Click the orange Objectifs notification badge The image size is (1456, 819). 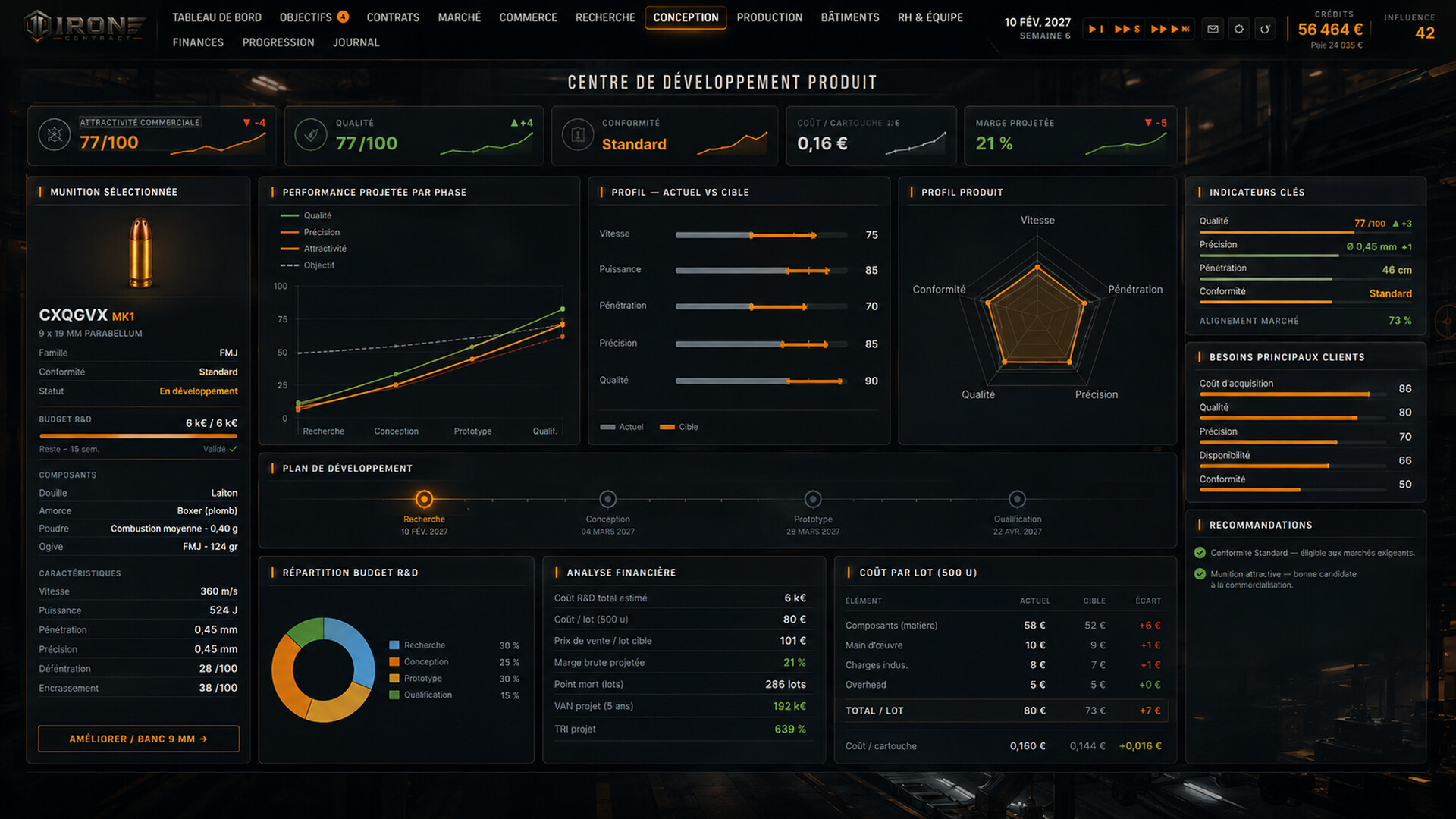[343, 17]
